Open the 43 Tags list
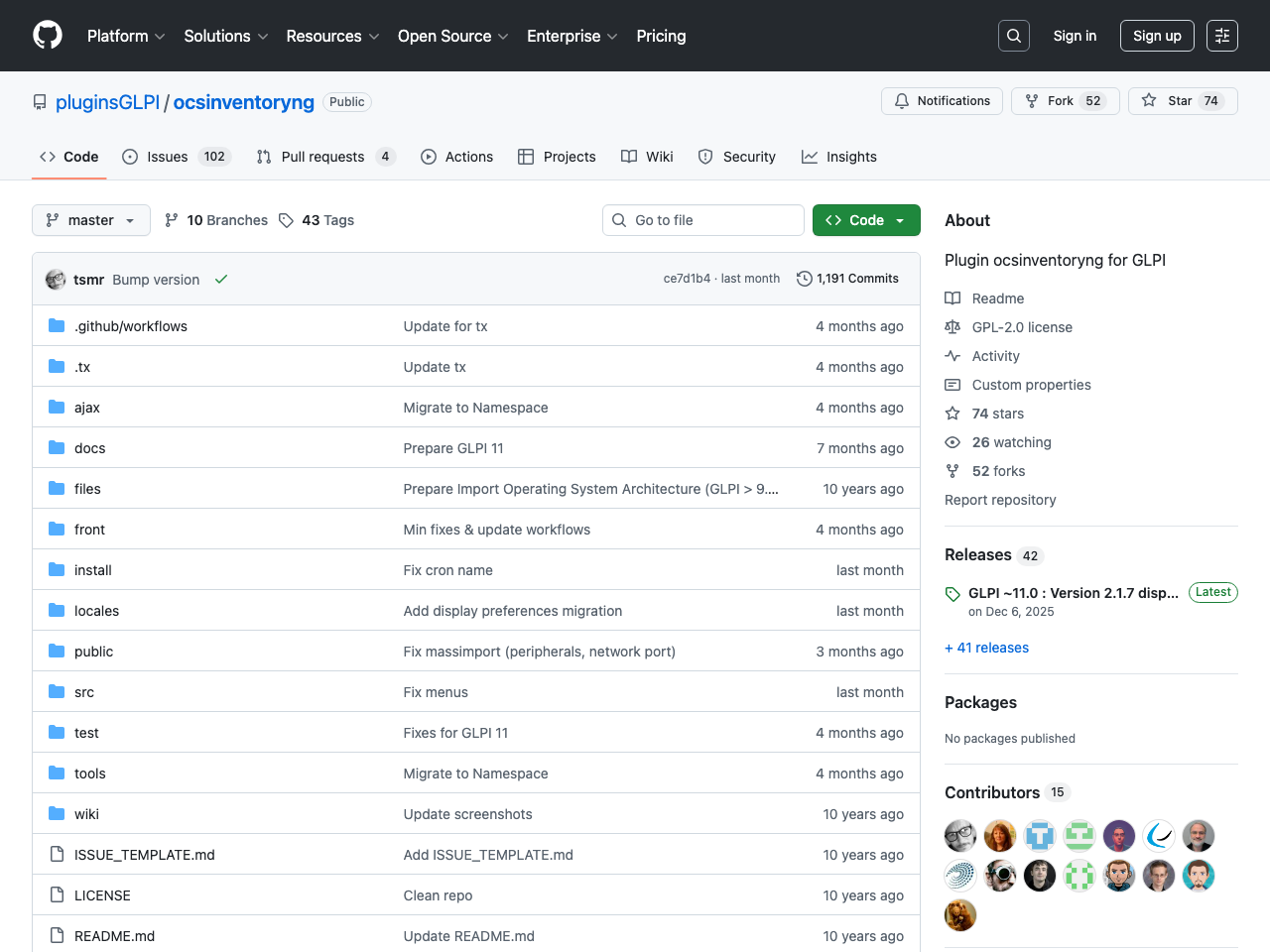1270x952 pixels. pyautogui.click(x=317, y=220)
